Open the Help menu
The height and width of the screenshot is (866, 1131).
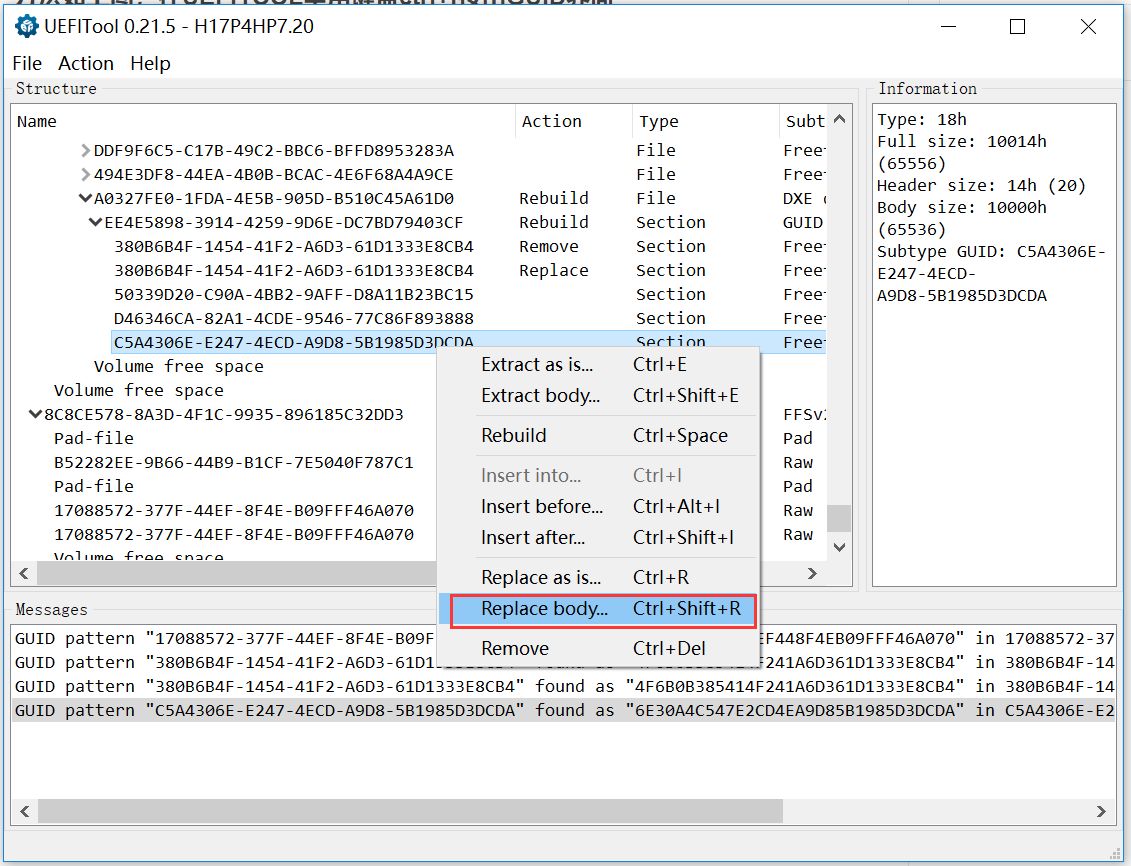150,63
